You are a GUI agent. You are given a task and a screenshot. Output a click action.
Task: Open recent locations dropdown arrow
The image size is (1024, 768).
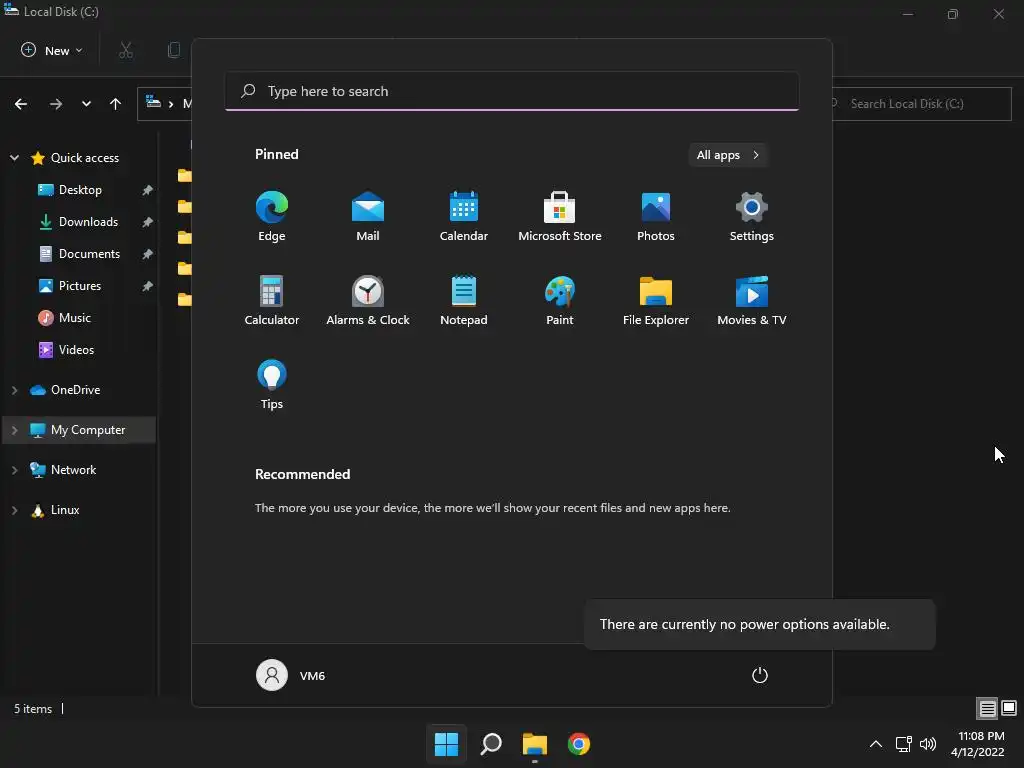(86, 104)
